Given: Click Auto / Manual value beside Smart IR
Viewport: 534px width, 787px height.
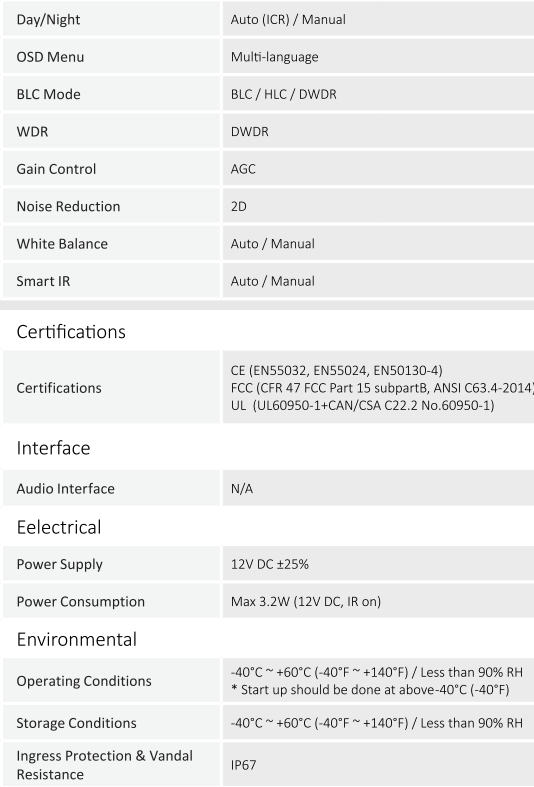Looking at the screenshot, I should (273, 281).
